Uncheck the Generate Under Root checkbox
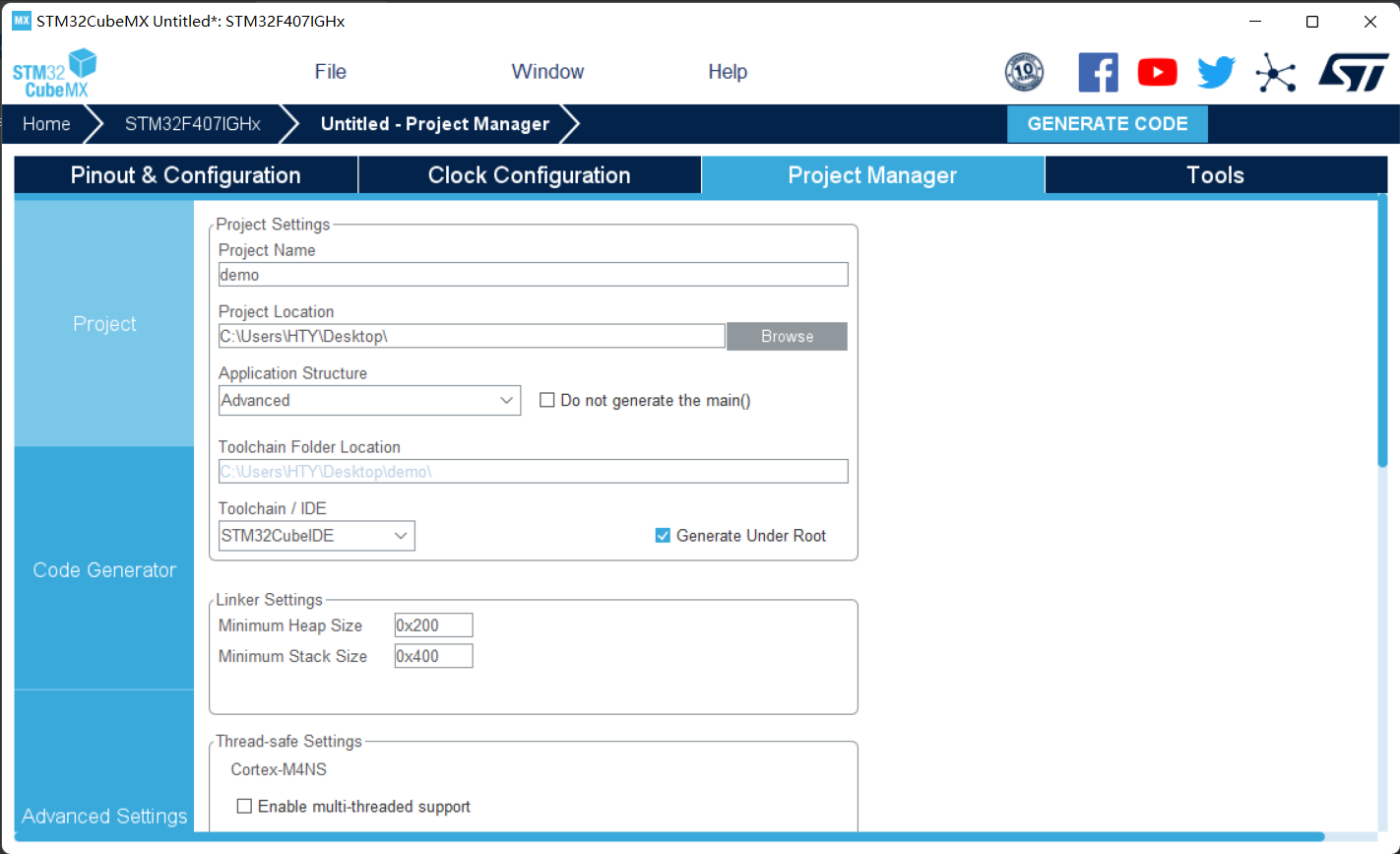This screenshot has width=1400, height=854. (x=663, y=536)
